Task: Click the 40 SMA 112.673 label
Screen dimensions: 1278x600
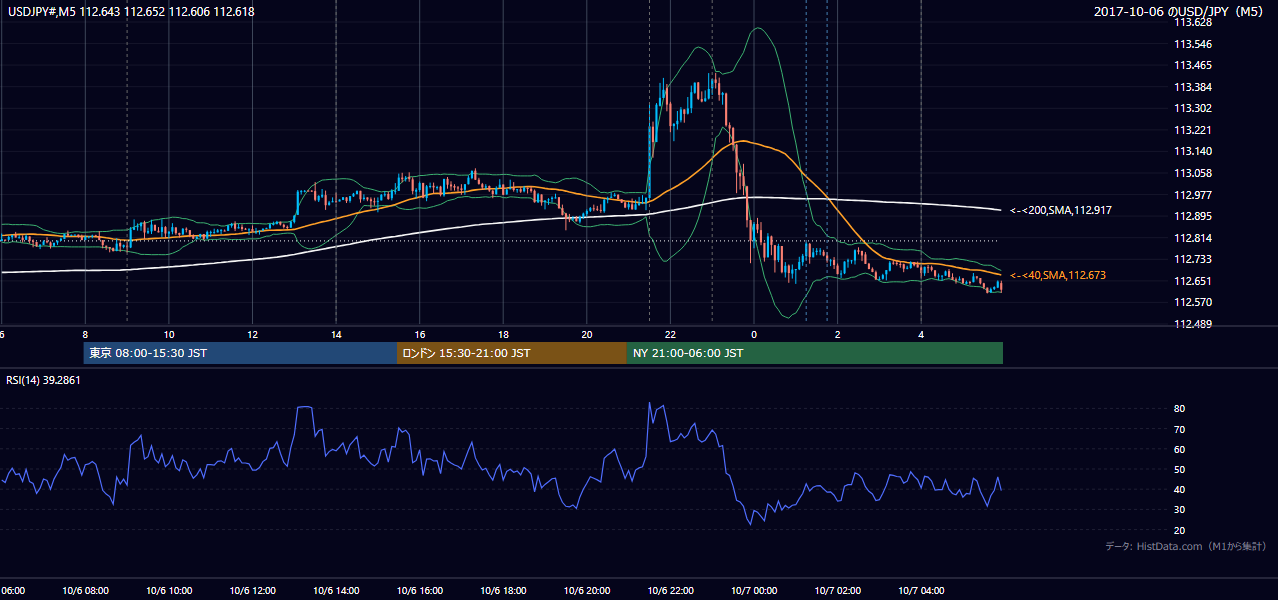Action: click(x=1058, y=275)
